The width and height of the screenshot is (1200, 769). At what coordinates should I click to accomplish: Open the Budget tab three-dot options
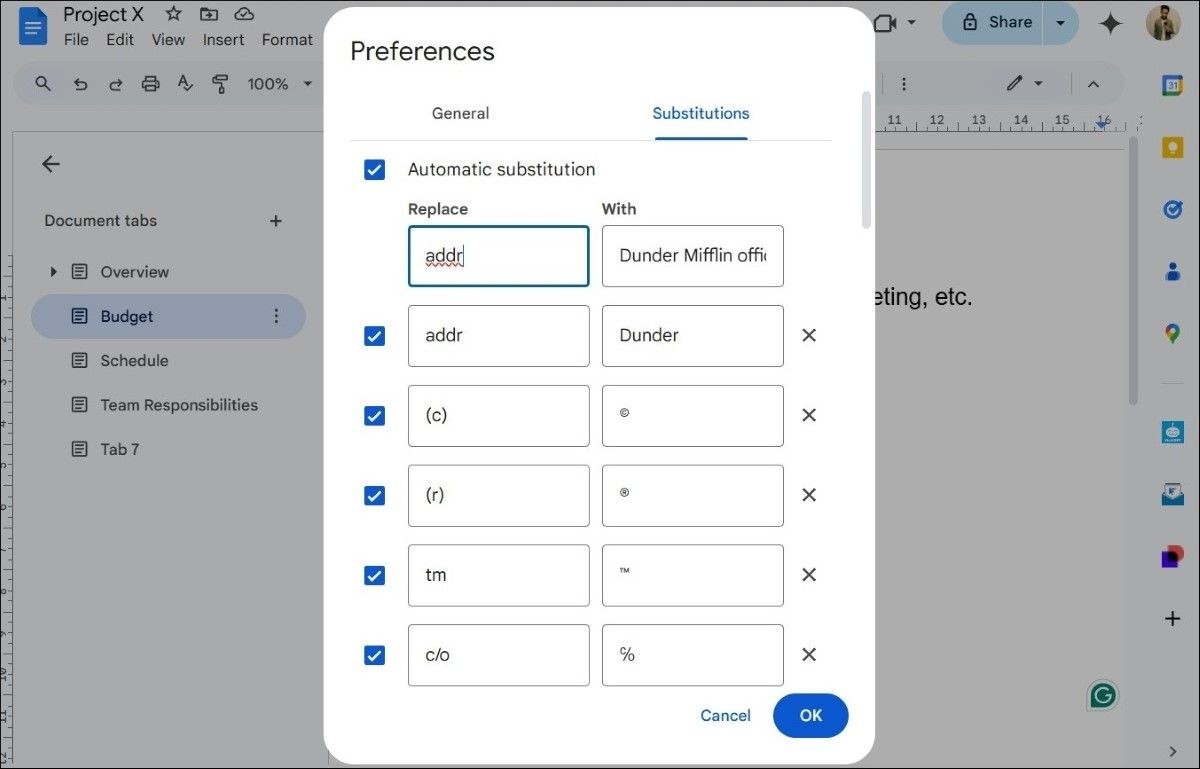tap(277, 316)
